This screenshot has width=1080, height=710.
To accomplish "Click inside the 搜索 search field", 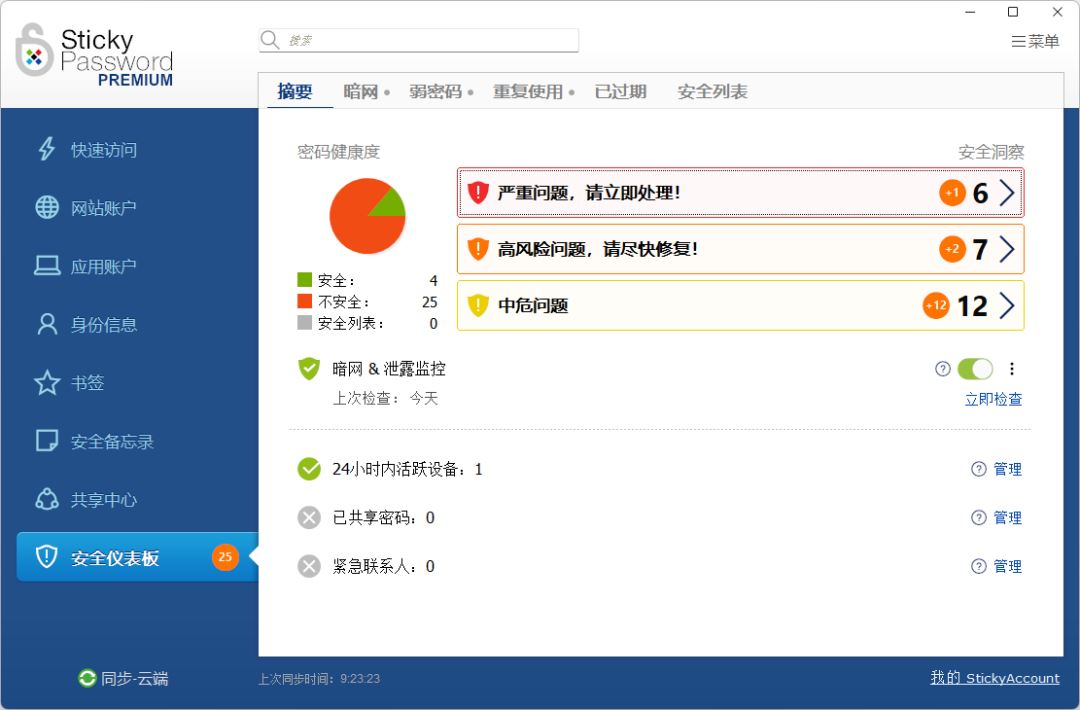I will click(419, 40).
